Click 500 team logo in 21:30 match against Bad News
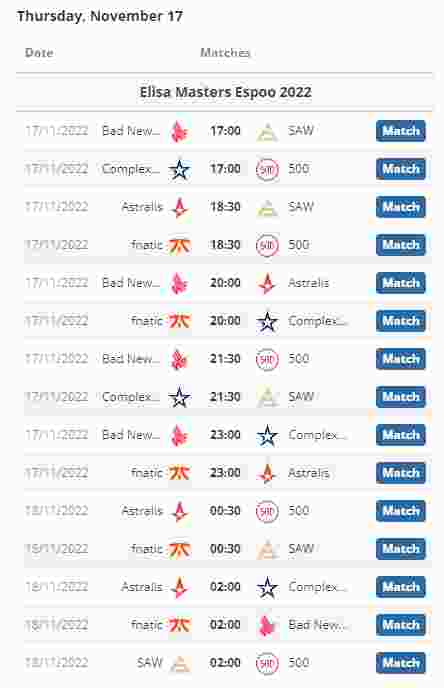Viewport: 444px width, 688px height. coord(267,359)
